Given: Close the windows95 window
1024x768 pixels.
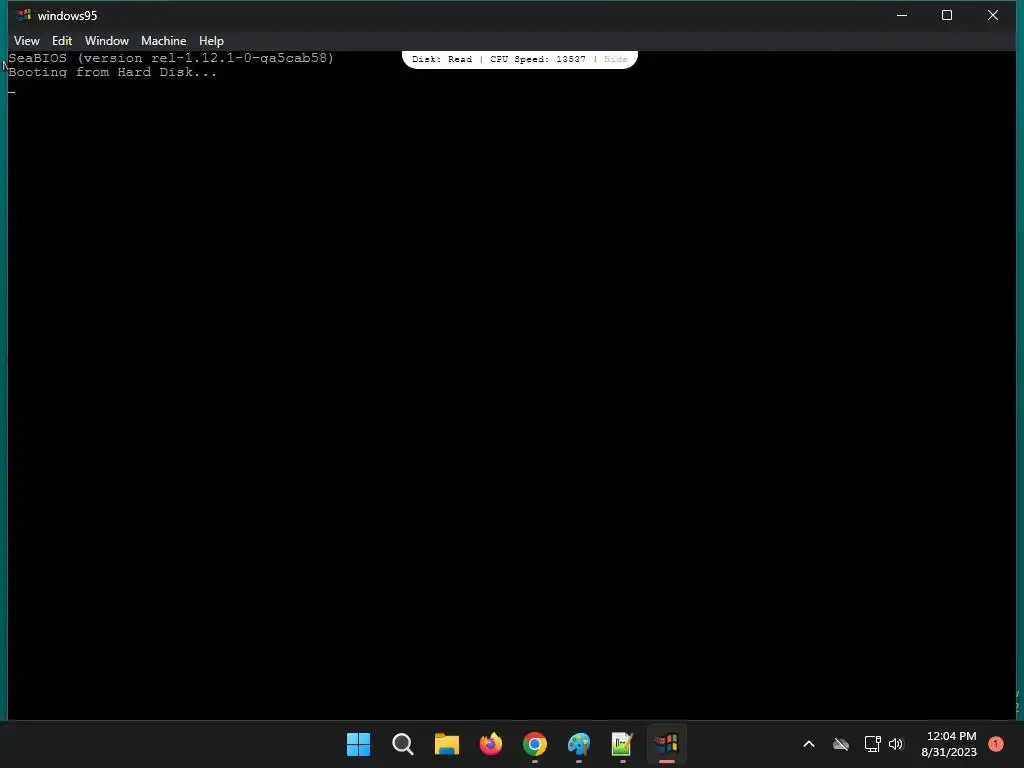Looking at the screenshot, I should click(993, 15).
